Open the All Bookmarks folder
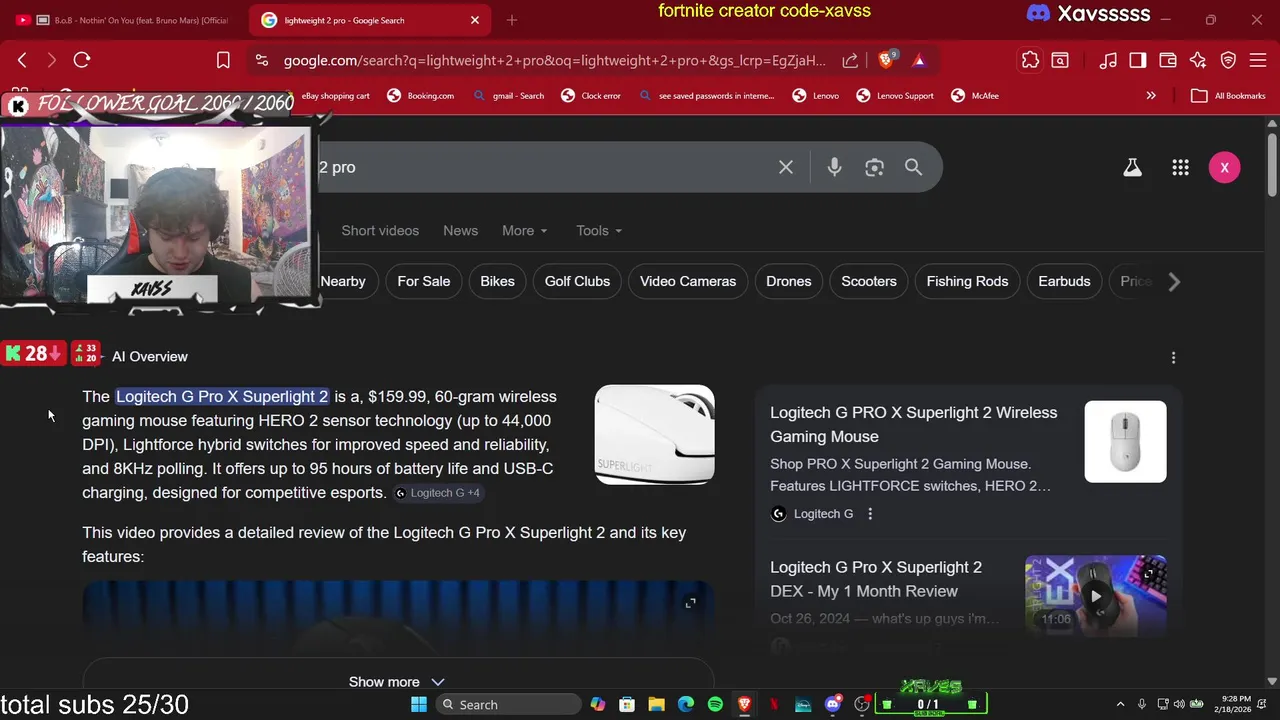Screen dimensions: 1280x720 pos(1229,96)
